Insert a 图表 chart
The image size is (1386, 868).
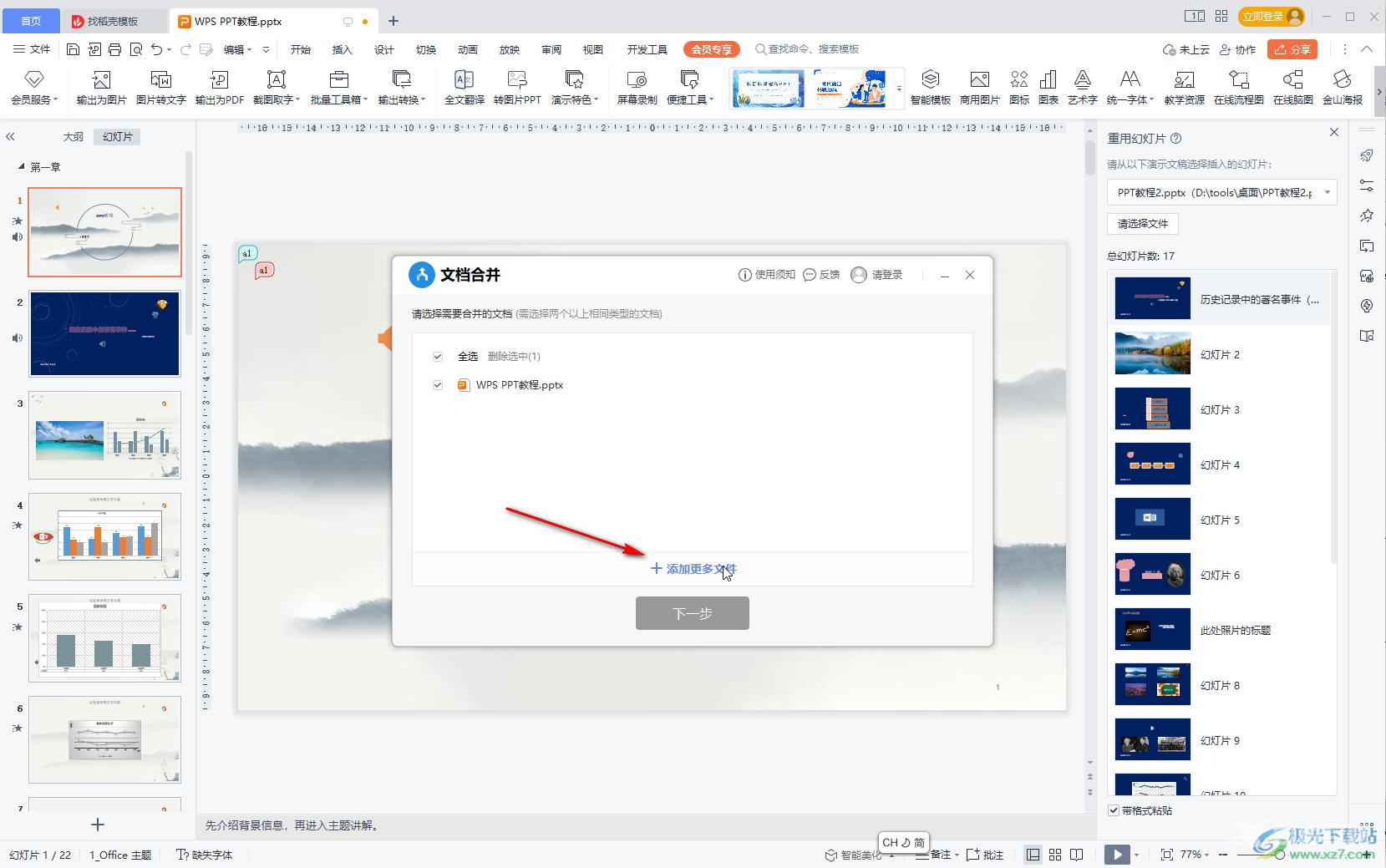pyautogui.click(x=1048, y=87)
